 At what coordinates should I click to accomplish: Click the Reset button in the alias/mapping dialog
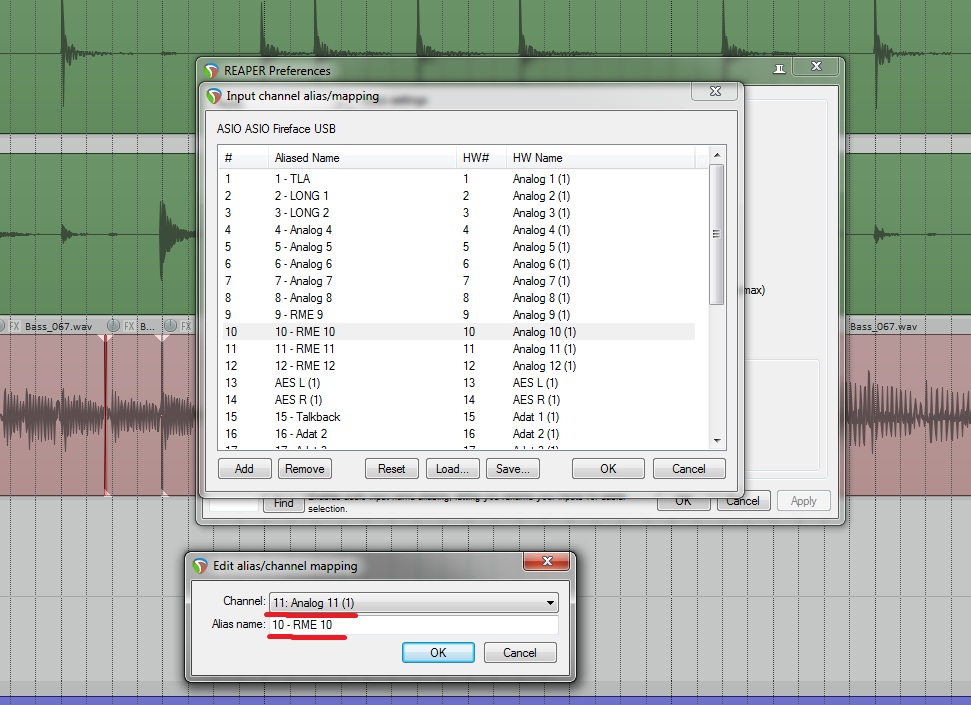pos(391,468)
